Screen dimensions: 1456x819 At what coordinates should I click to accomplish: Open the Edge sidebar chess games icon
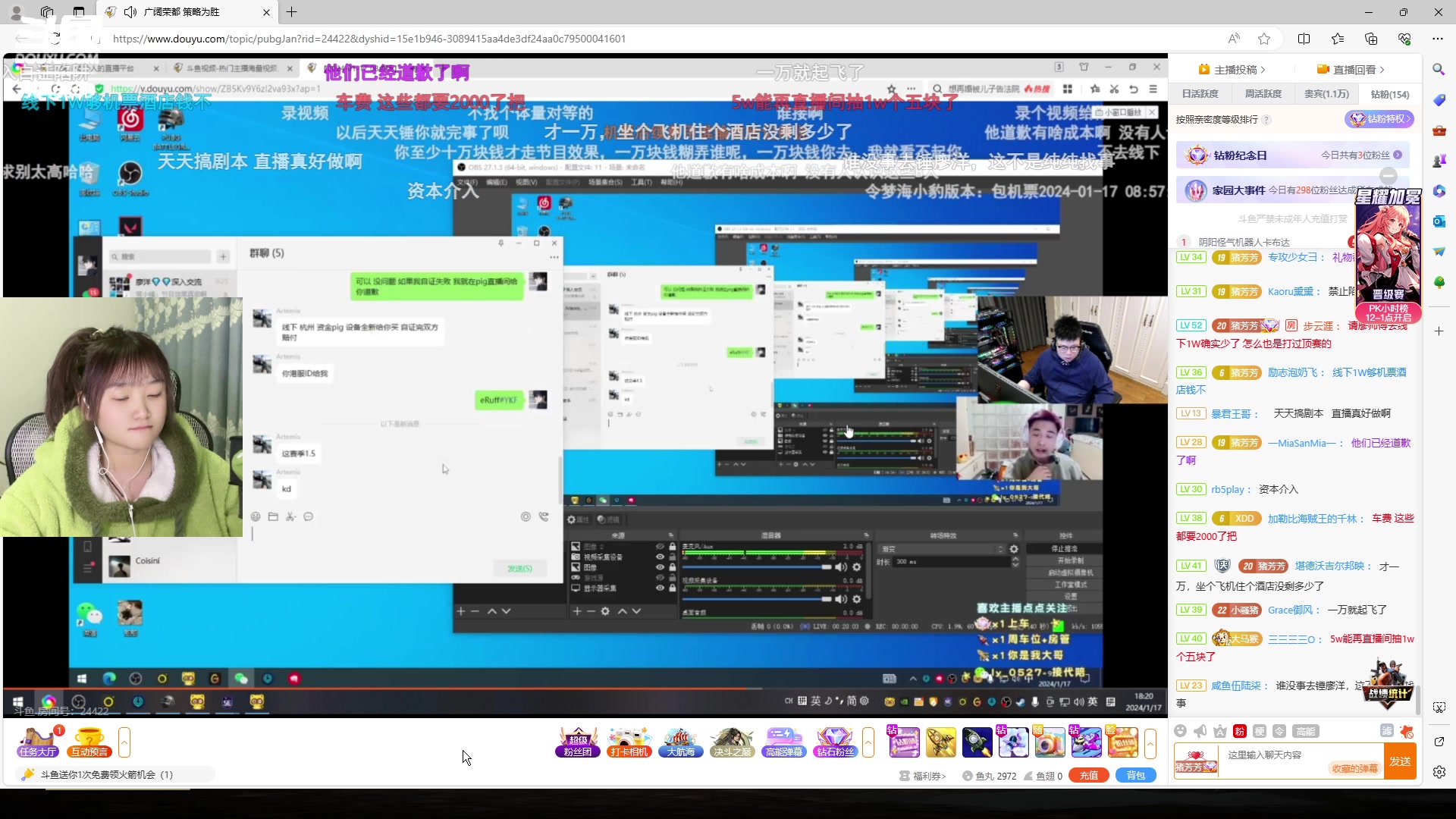pos(1439,161)
